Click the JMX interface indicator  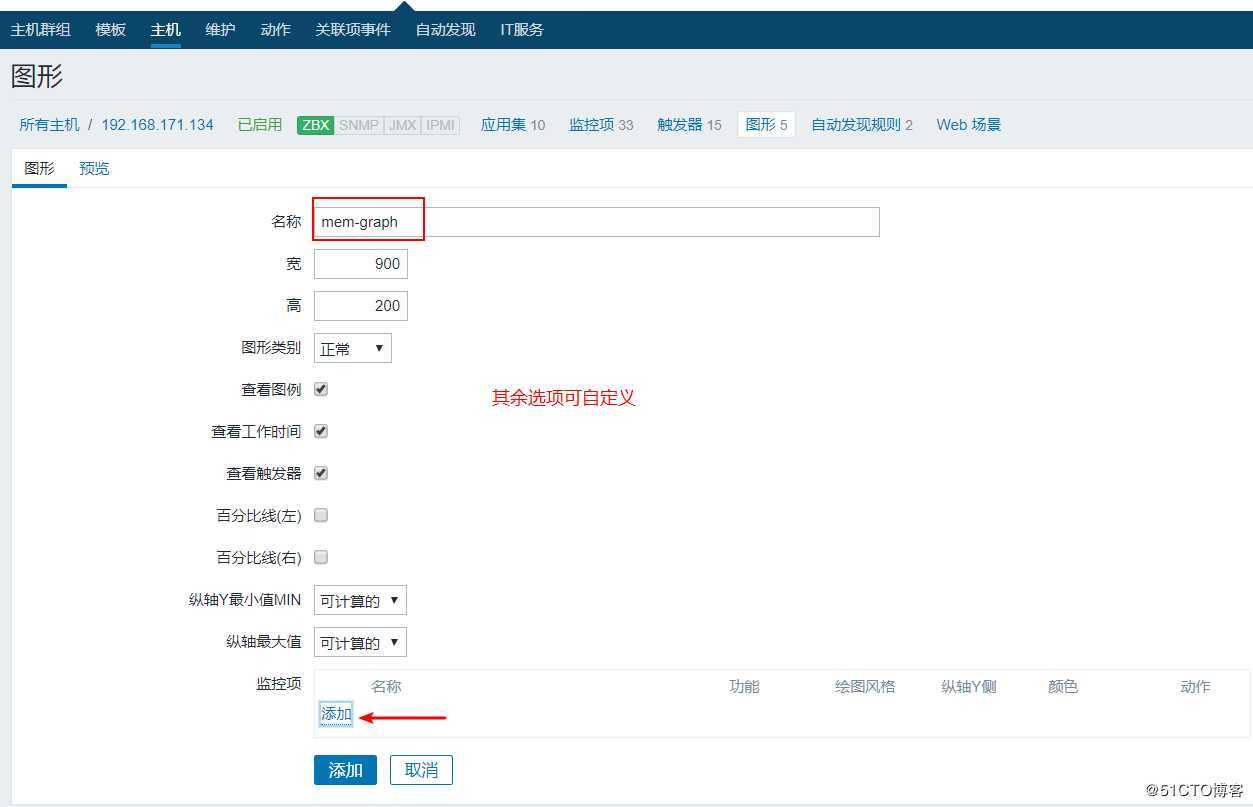point(400,125)
